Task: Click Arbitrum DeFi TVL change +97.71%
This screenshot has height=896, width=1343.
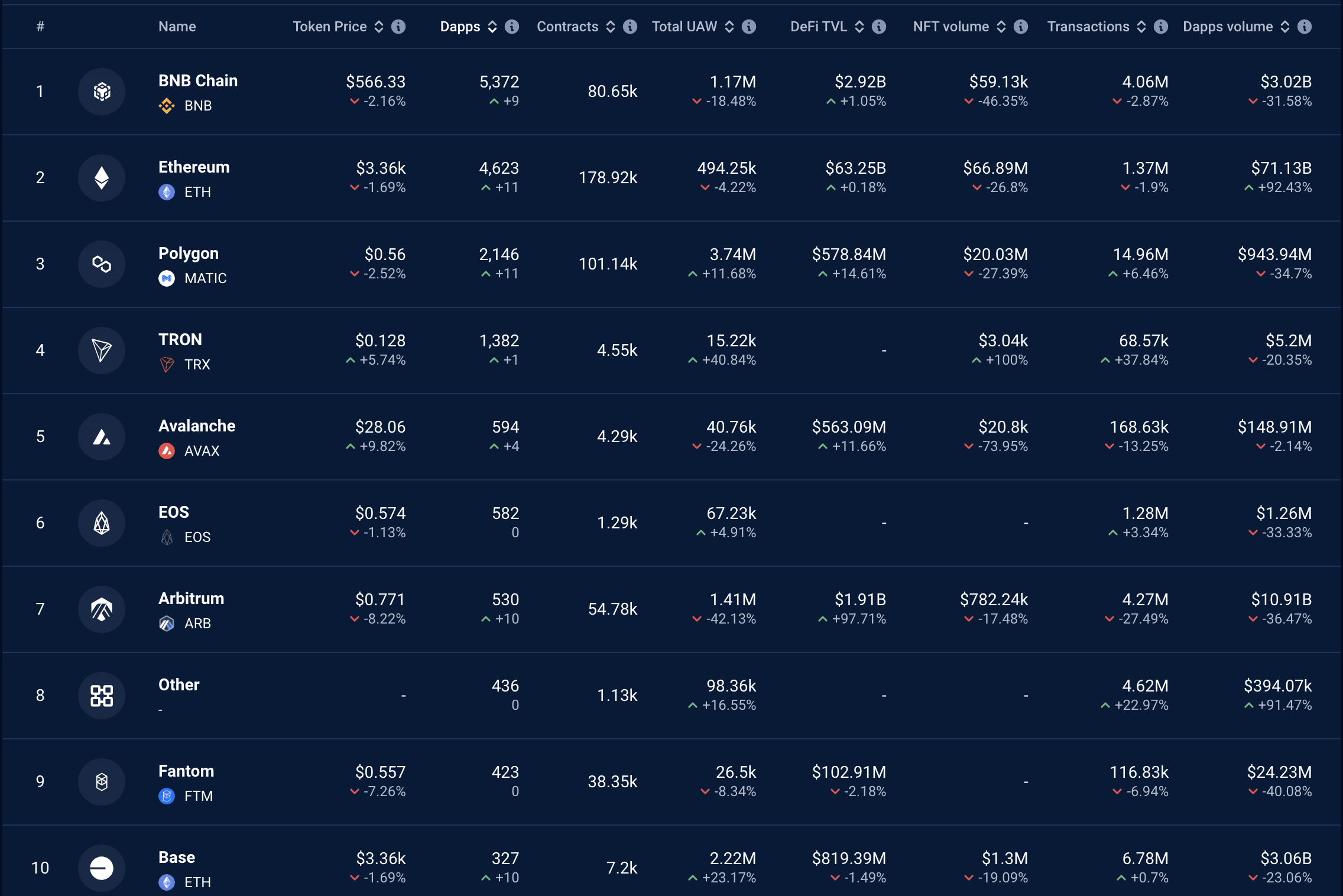Action: tap(852, 619)
